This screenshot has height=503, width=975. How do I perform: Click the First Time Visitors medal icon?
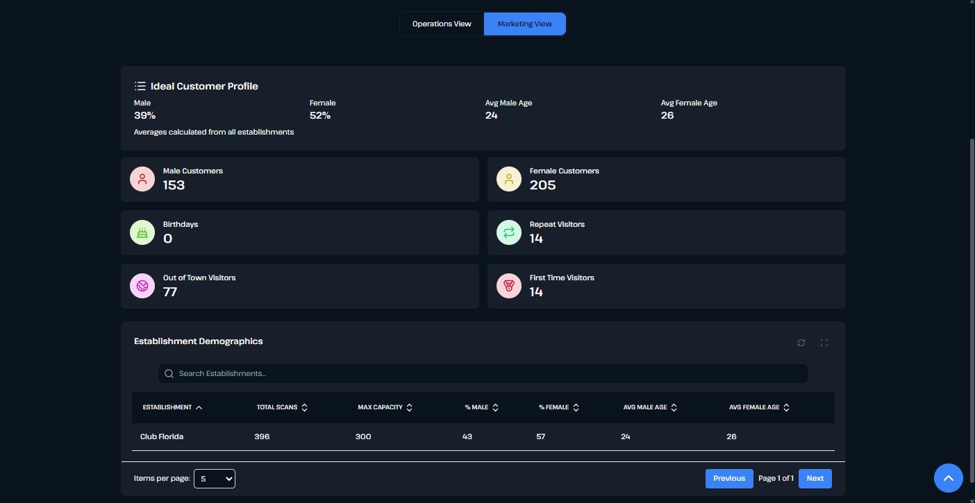[x=509, y=286]
